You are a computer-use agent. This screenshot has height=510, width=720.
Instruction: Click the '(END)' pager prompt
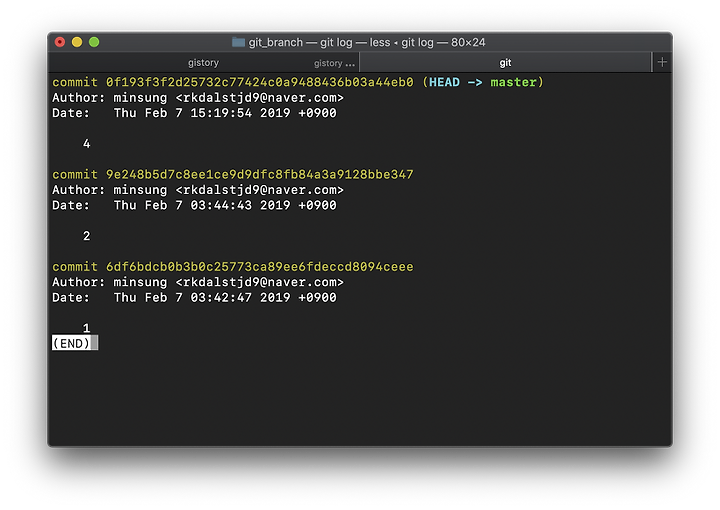71,343
